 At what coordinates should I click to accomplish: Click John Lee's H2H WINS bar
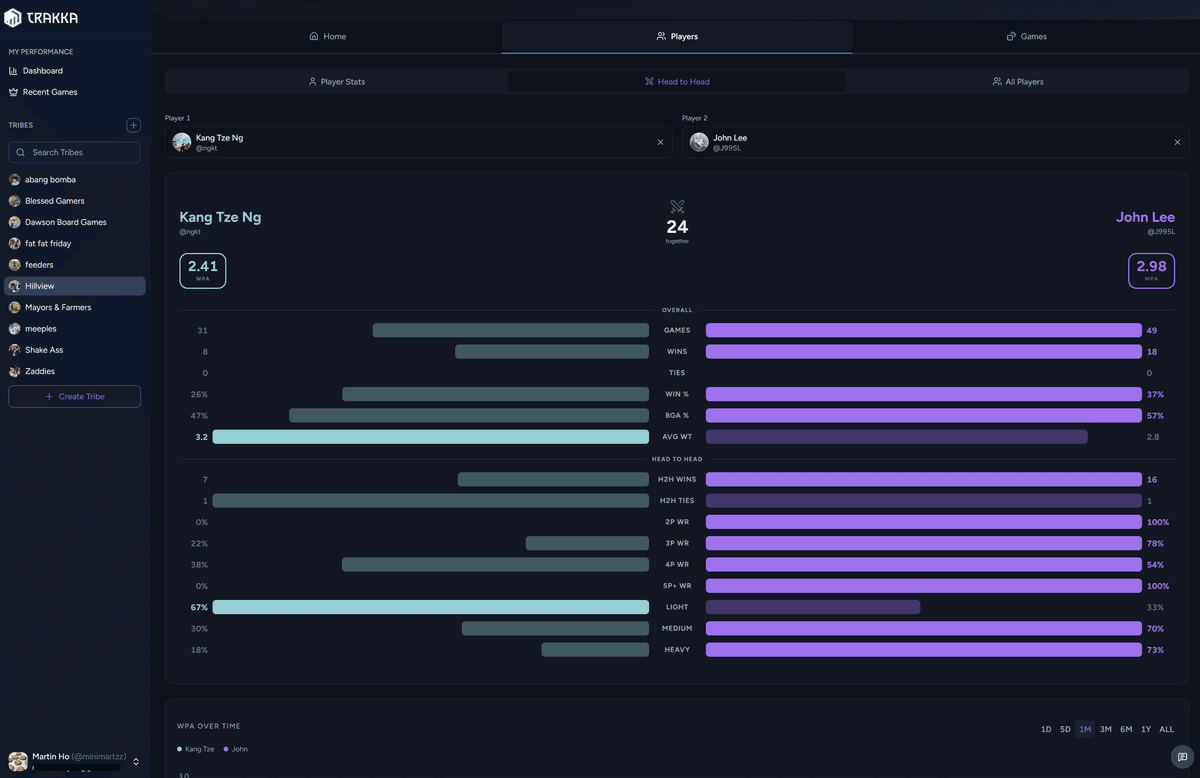click(924, 479)
